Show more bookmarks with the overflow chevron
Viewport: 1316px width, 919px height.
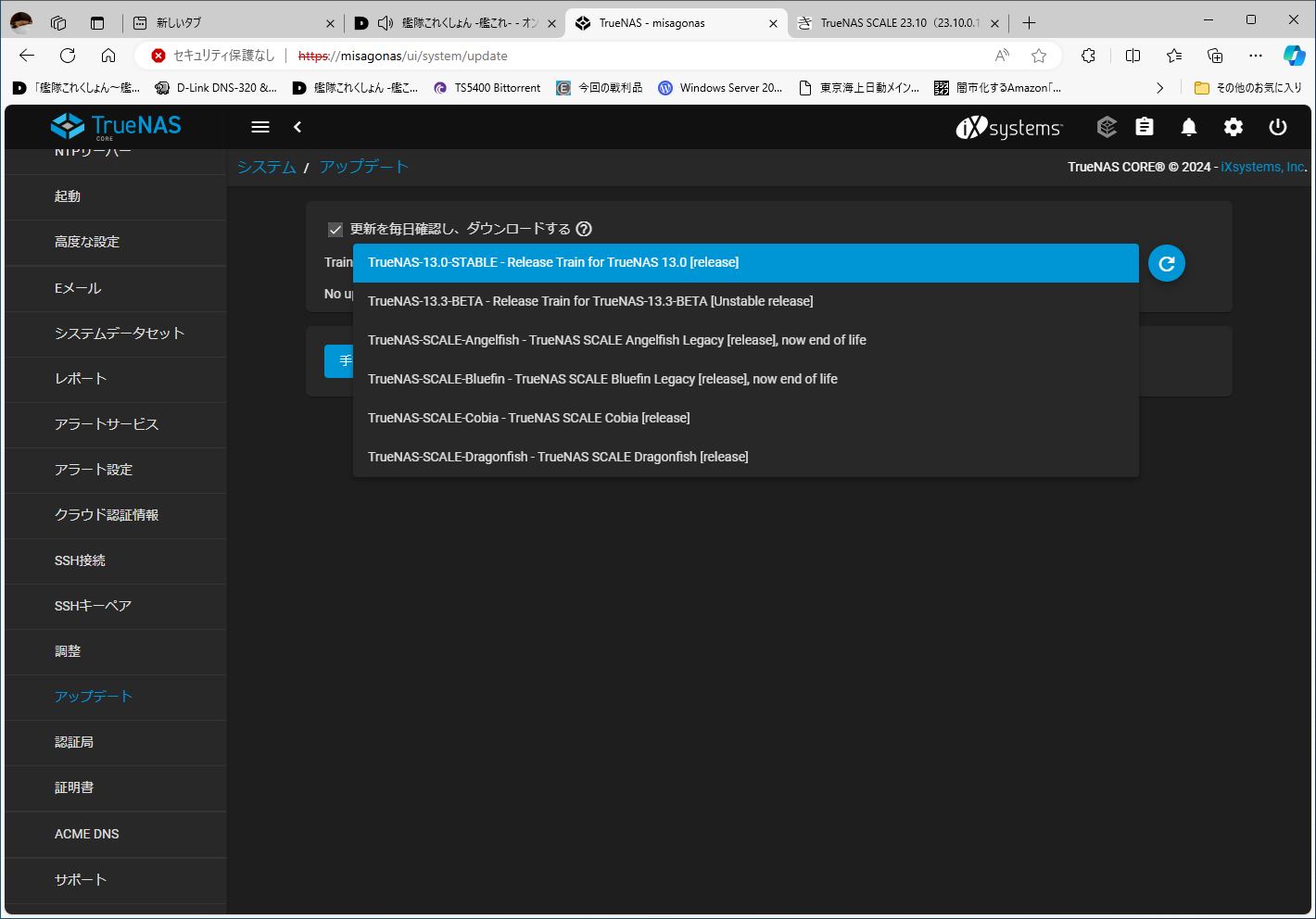click(x=1159, y=88)
